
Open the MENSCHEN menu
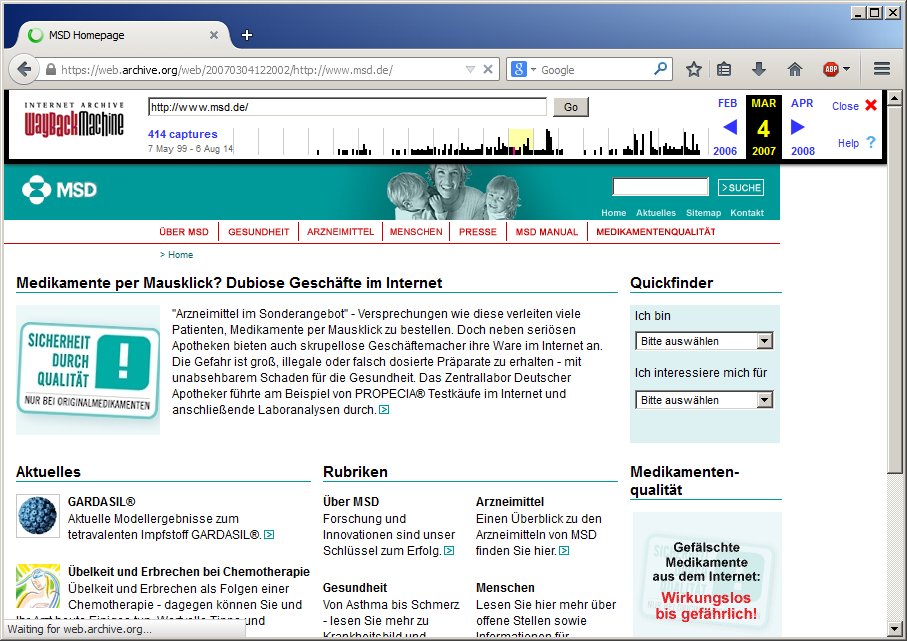pyautogui.click(x=416, y=232)
